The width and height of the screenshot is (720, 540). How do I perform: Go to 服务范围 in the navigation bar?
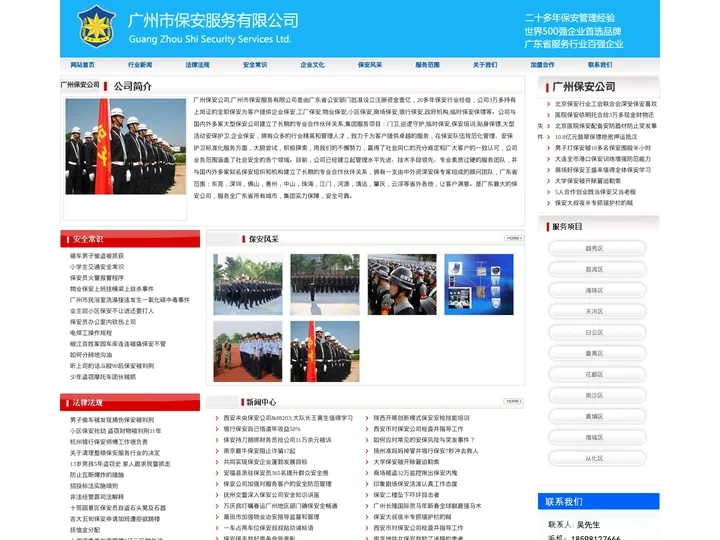428,65
